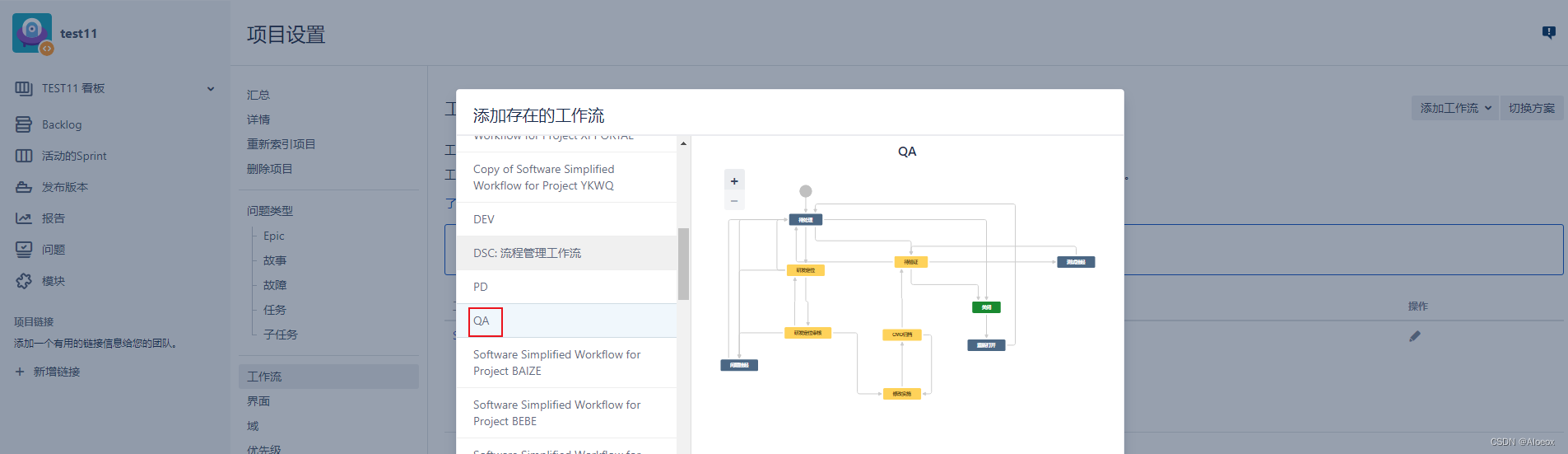This screenshot has height=454, width=1568.
Task: Open the feedback icon at top right
Action: point(1548,33)
